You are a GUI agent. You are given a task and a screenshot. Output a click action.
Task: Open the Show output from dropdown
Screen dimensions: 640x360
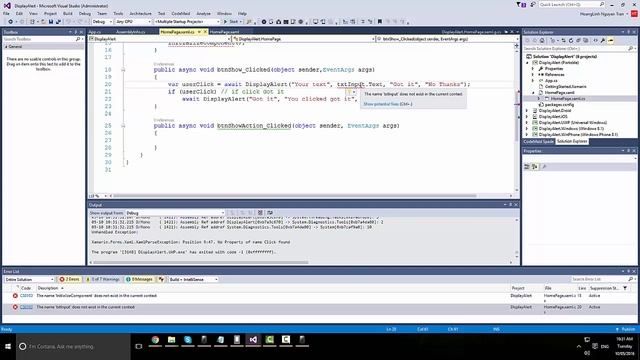(x=175, y=213)
